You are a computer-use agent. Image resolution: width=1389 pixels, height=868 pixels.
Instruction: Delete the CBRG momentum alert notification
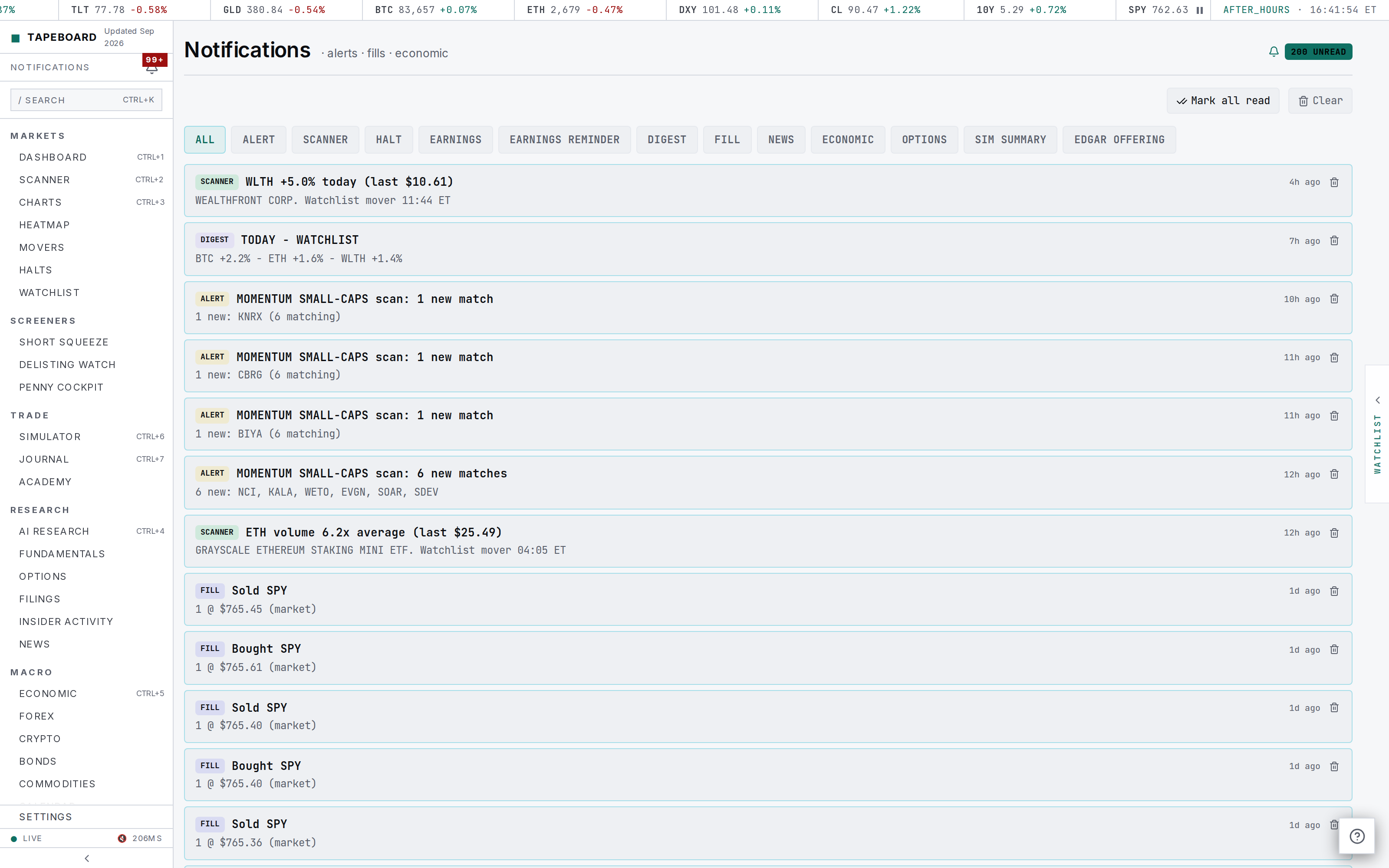[x=1334, y=358]
